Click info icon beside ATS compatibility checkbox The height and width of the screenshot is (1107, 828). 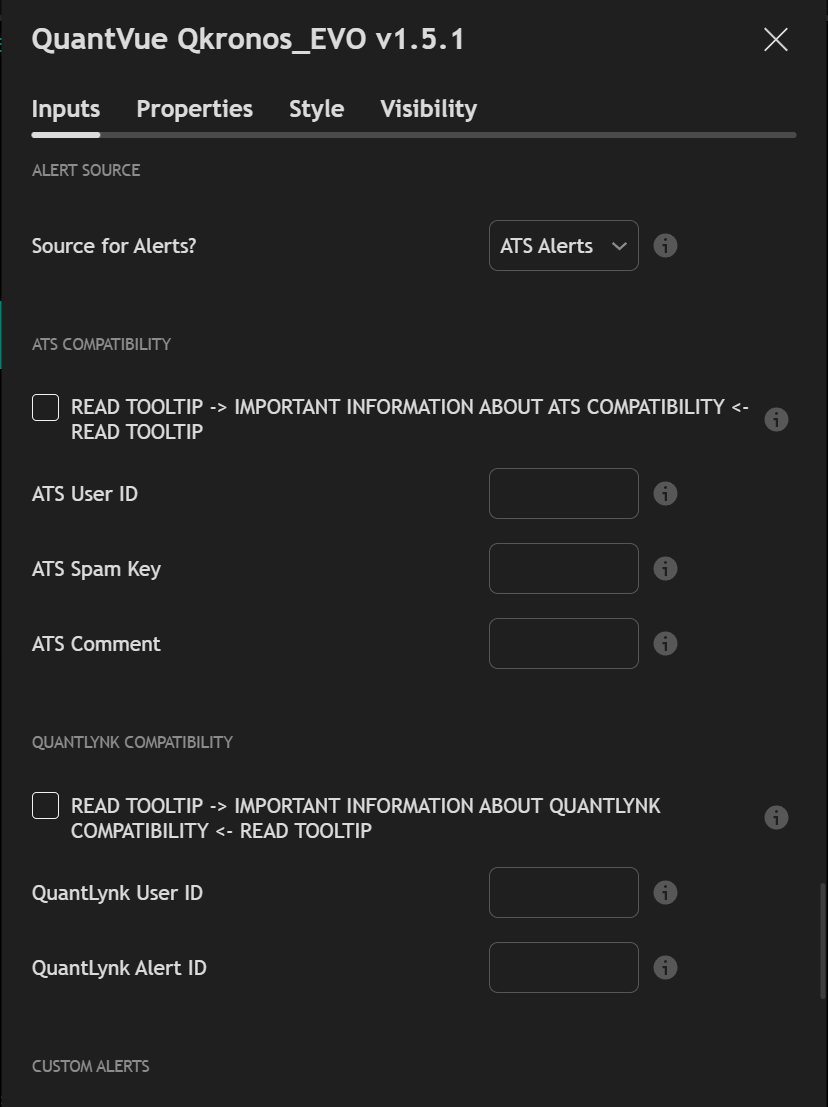tap(776, 419)
